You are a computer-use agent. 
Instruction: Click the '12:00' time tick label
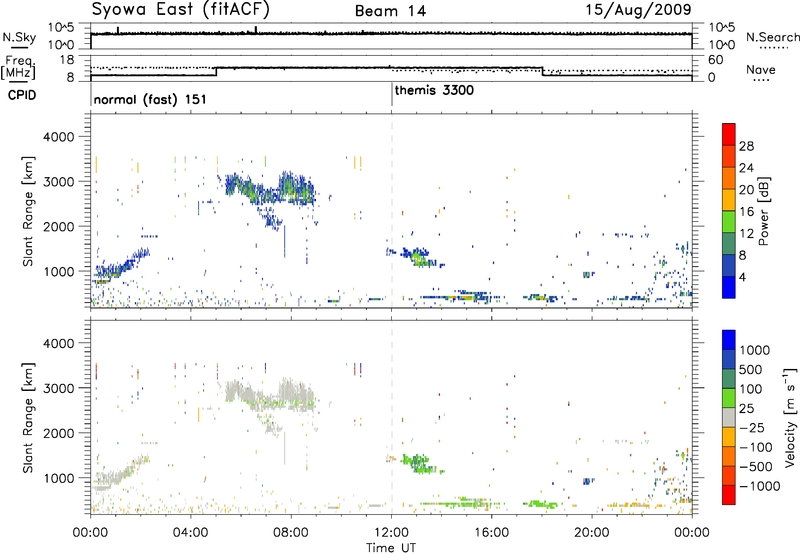pyautogui.click(x=391, y=533)
